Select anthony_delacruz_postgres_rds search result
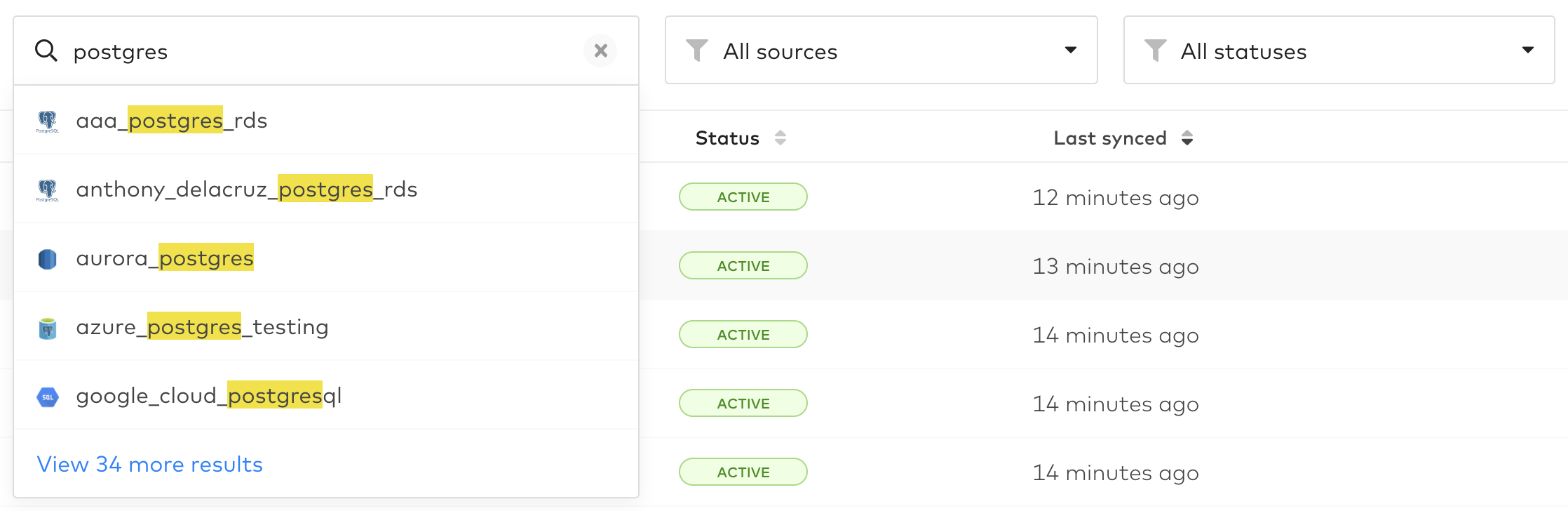 (326, 189)
